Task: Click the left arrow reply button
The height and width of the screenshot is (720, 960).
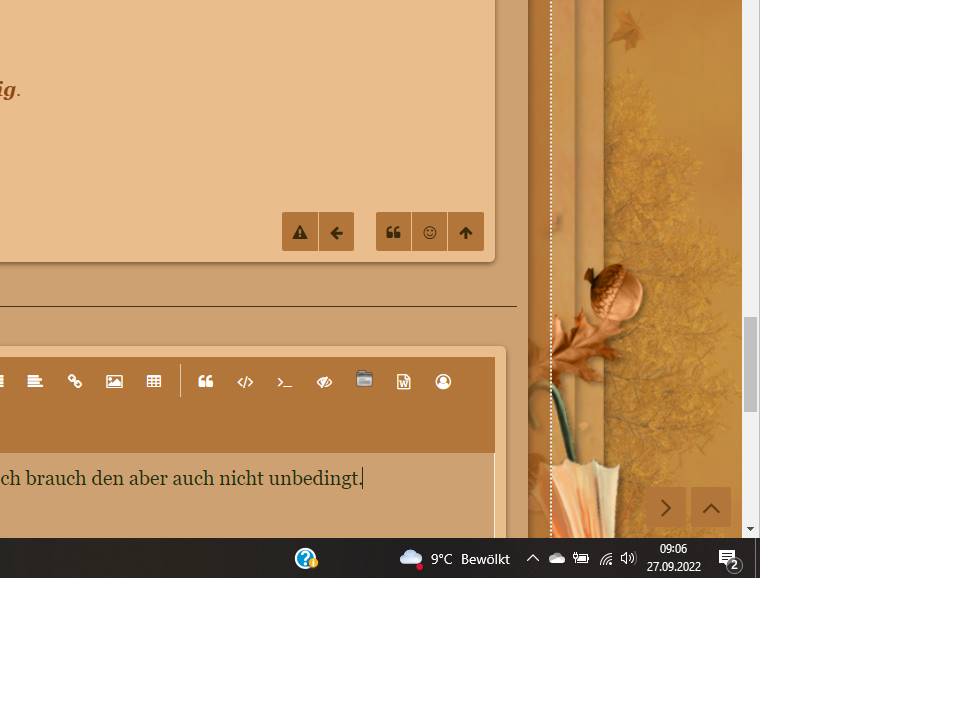Action: tap(336, 232)
